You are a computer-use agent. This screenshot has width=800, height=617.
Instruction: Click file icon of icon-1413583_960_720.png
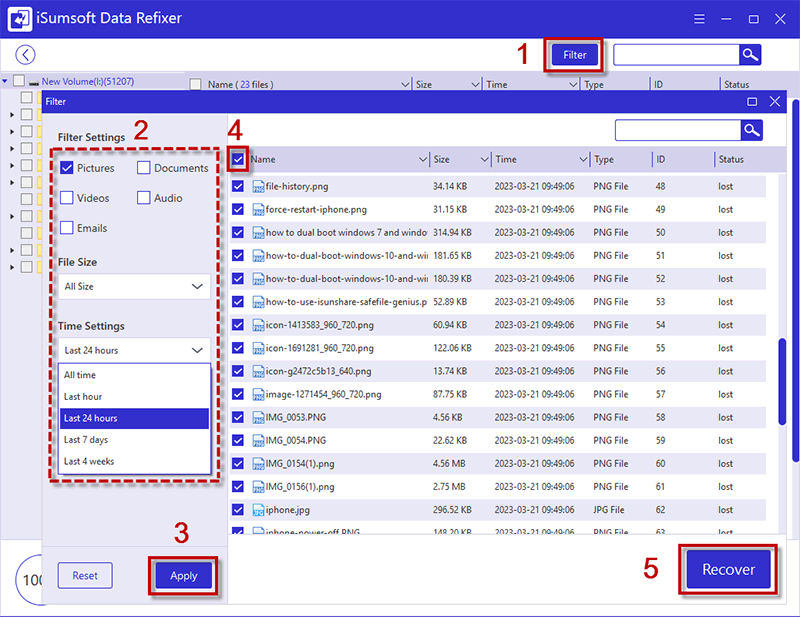(x=258, y=325)
